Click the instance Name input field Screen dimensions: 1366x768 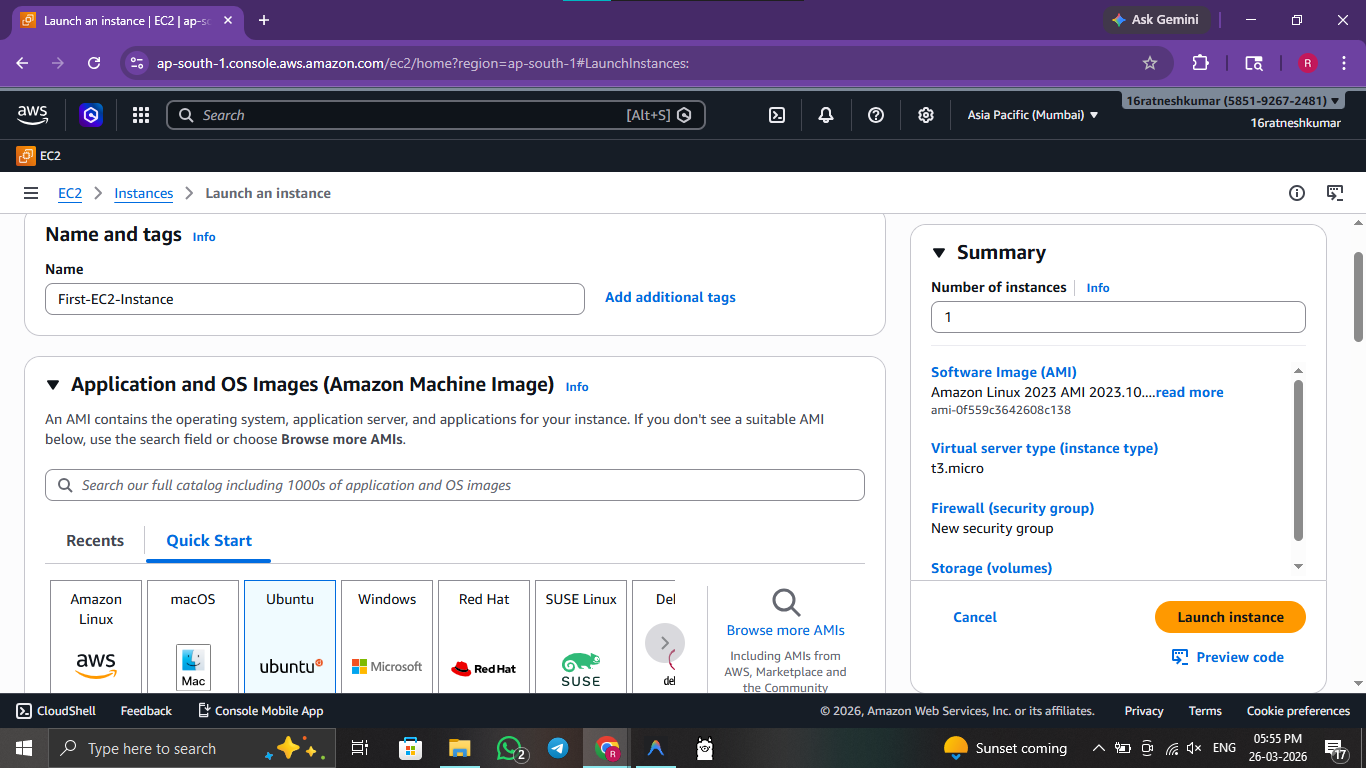click(x=315, y=299)
